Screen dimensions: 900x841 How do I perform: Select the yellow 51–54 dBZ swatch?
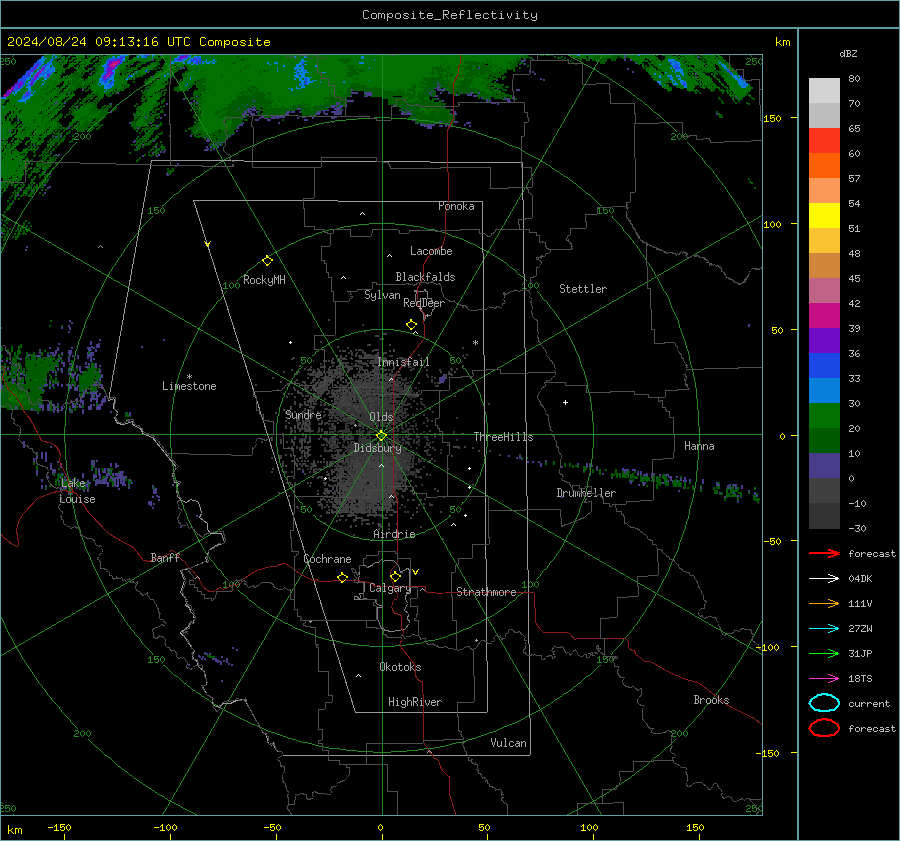point(824,216)
